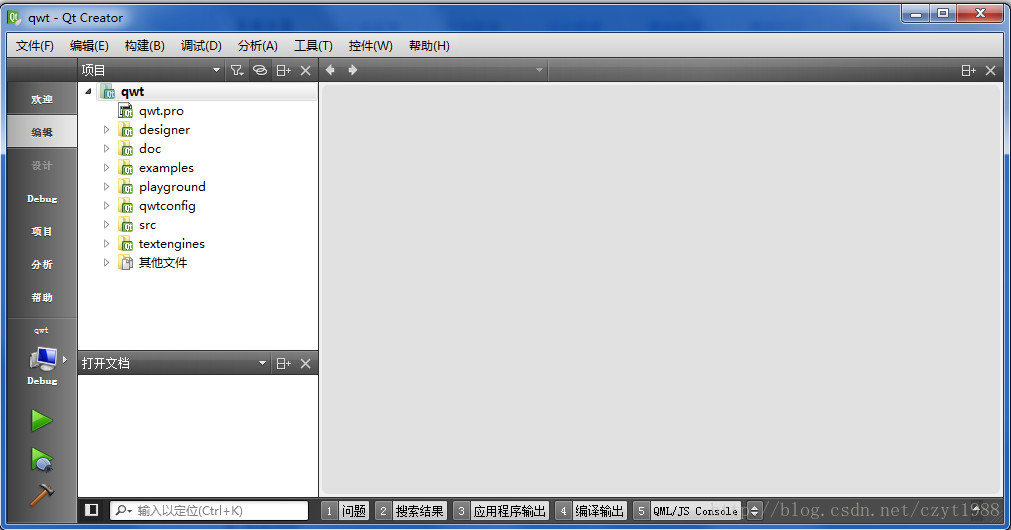The height and width of the screenshot is (530, 1011).
Task: Show the 问题 output pane
Action: point(345,511)
